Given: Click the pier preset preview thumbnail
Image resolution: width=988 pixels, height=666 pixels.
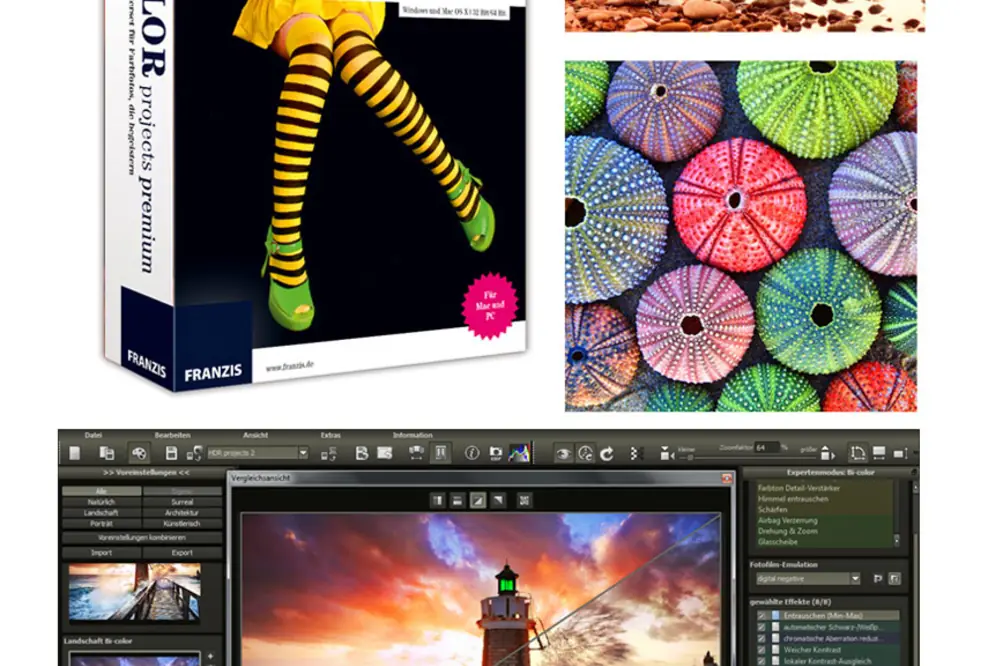Looking at the screenshot, I should (134, 592).
